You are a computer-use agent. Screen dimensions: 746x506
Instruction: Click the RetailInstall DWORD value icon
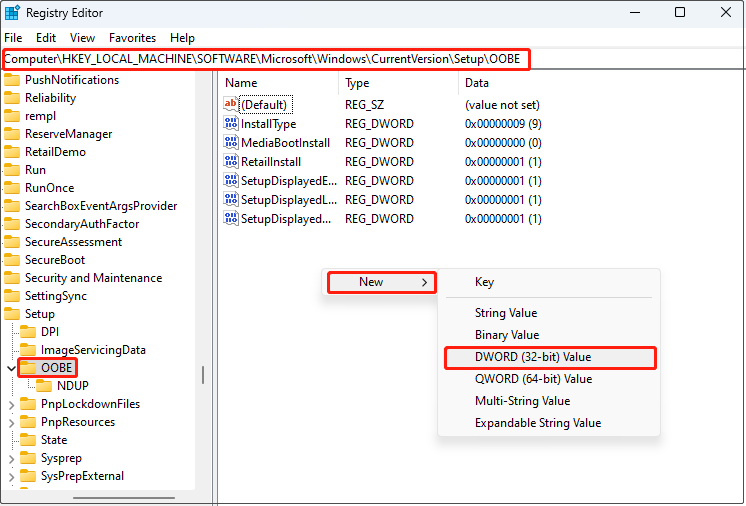tap(231, 162)
